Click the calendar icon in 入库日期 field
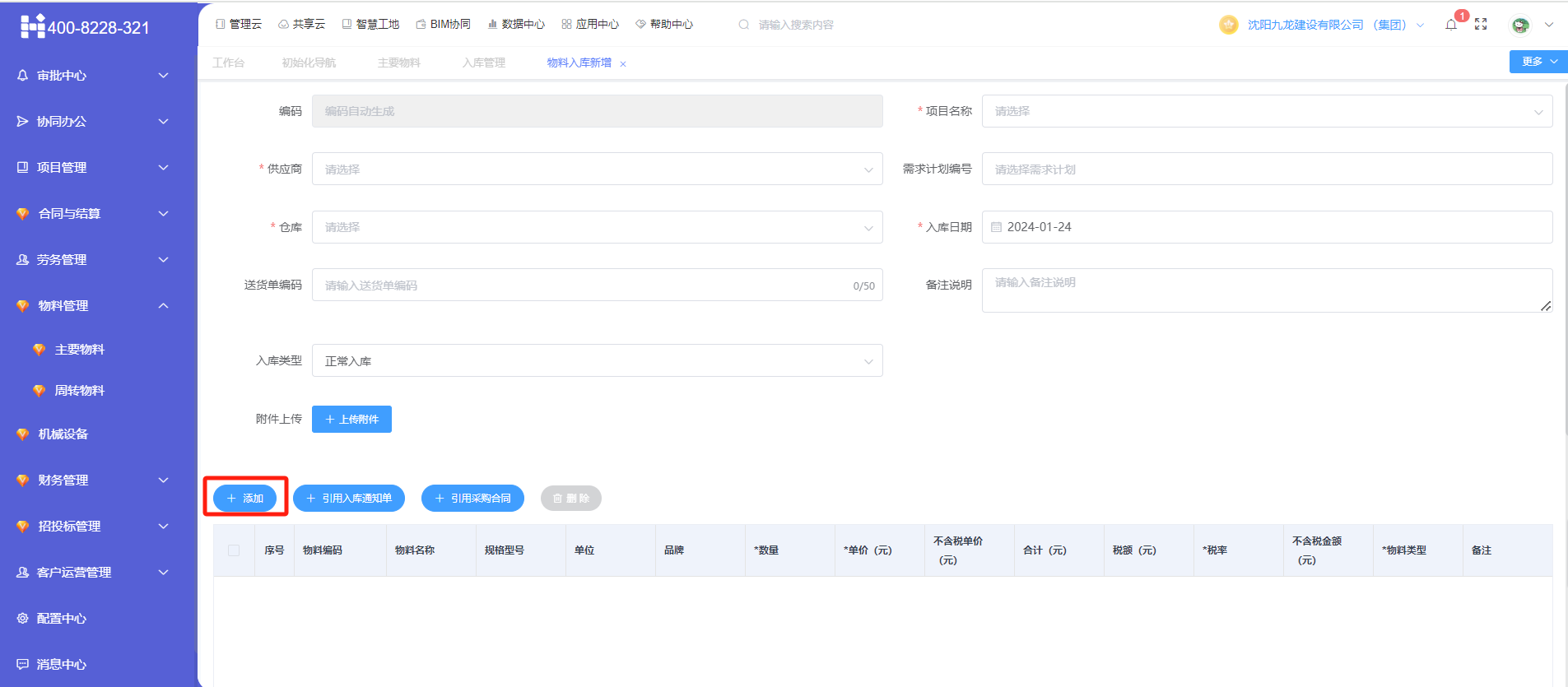The image size is (1568, 687). tap(996, 227)
